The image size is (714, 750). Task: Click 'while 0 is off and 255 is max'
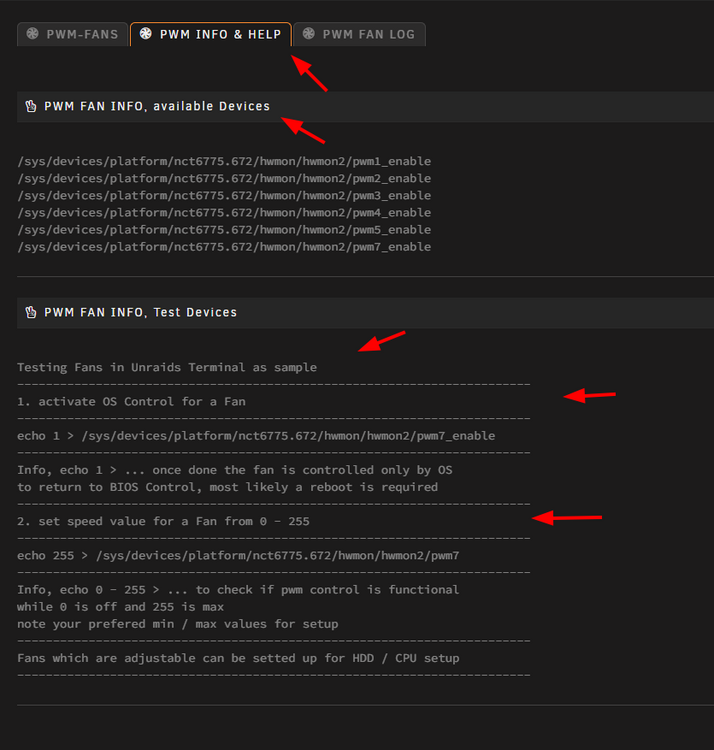tap(121, 607)
